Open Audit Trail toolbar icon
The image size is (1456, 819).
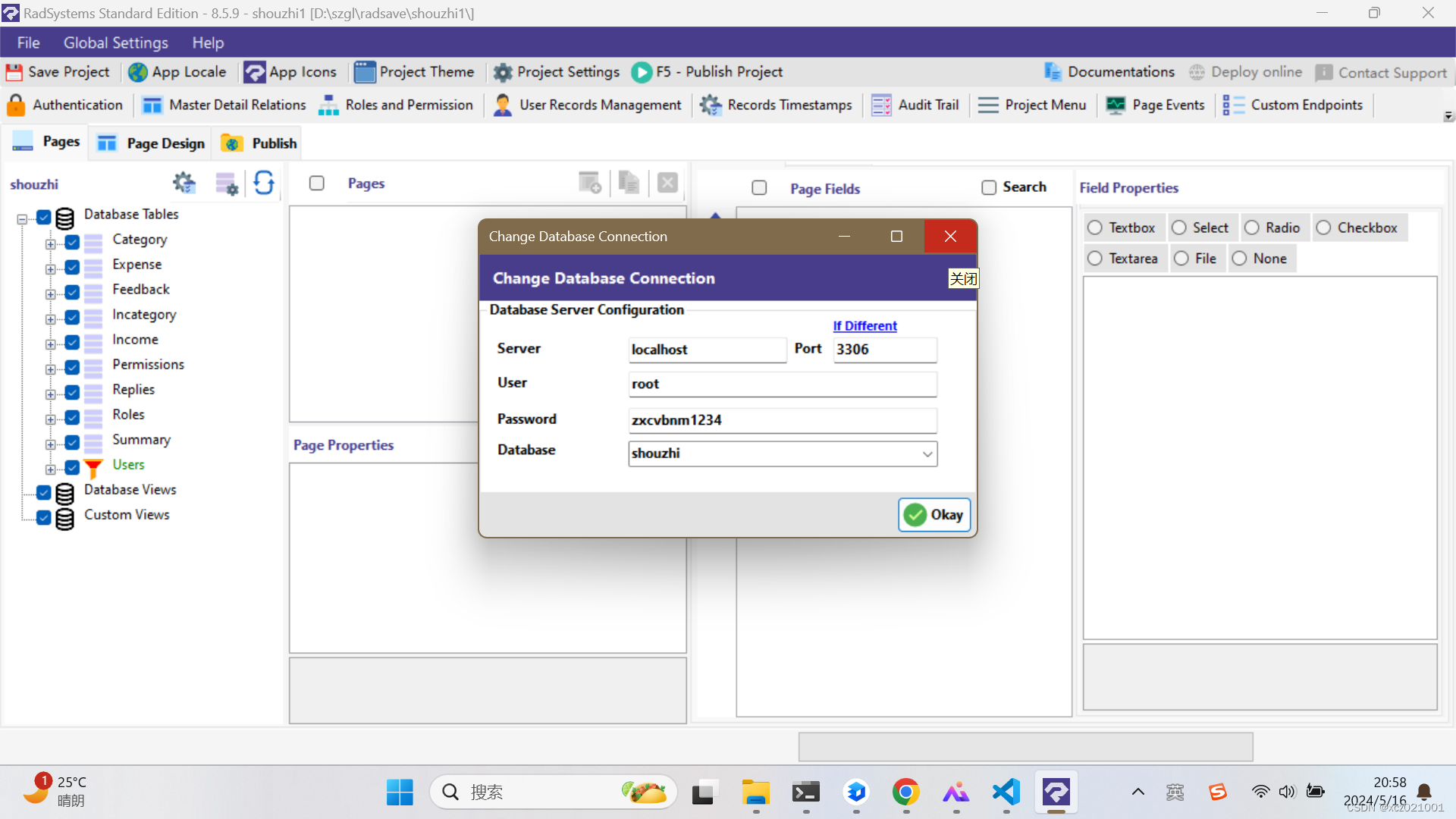click(880, 105)
